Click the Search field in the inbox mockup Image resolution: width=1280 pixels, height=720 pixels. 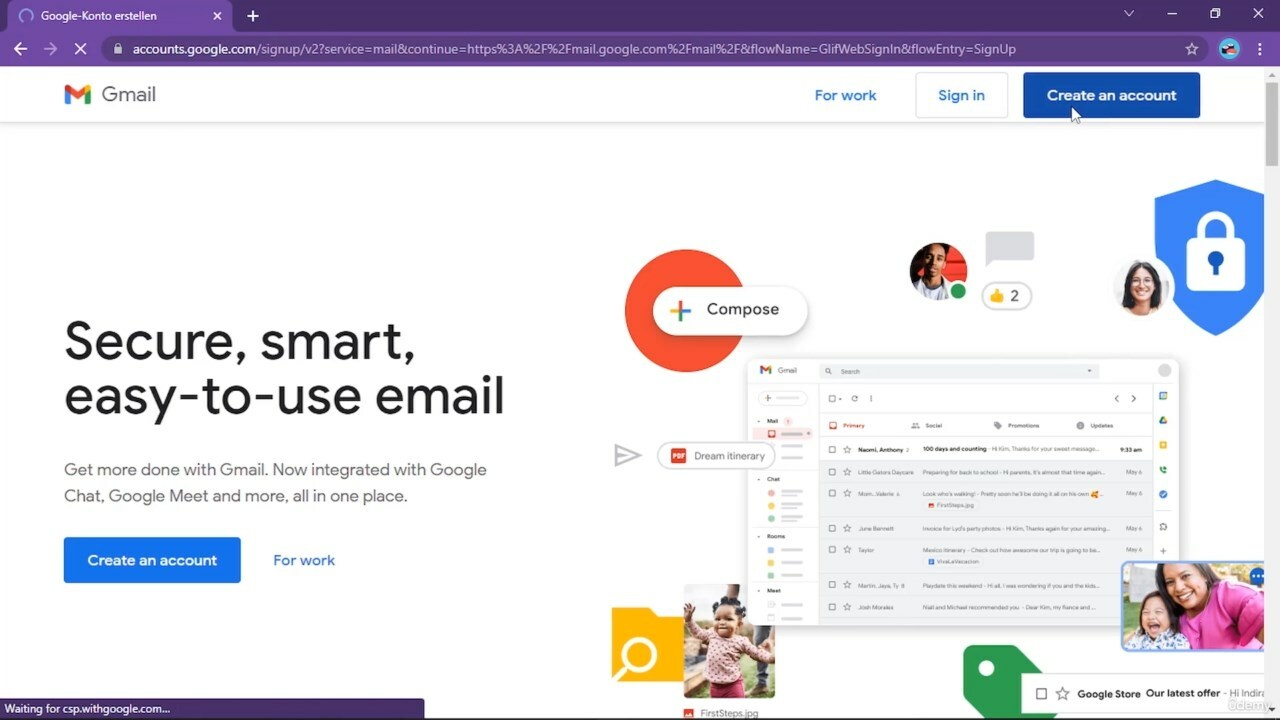(x=958, y=371)
